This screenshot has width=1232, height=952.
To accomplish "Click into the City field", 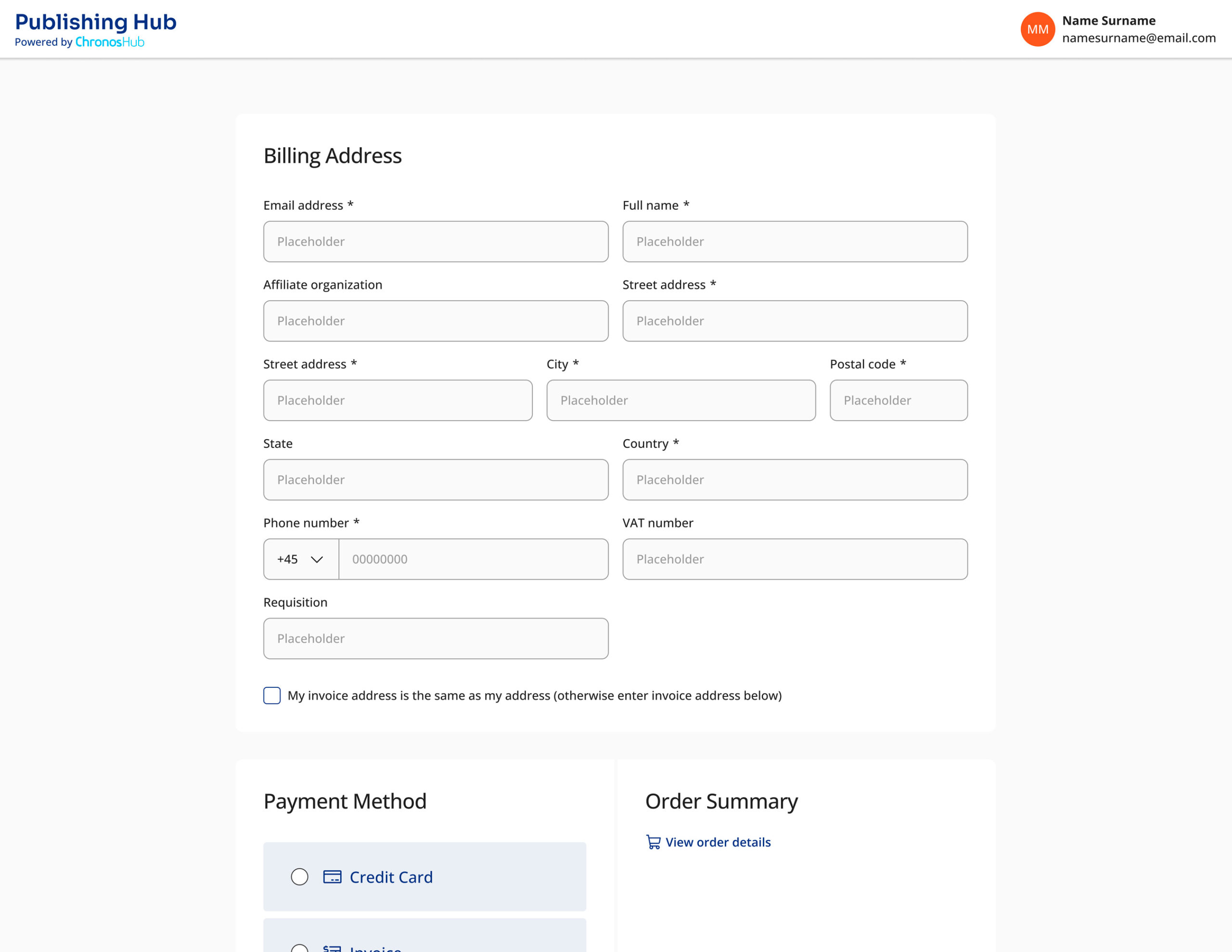I will [x=680, y=400].
